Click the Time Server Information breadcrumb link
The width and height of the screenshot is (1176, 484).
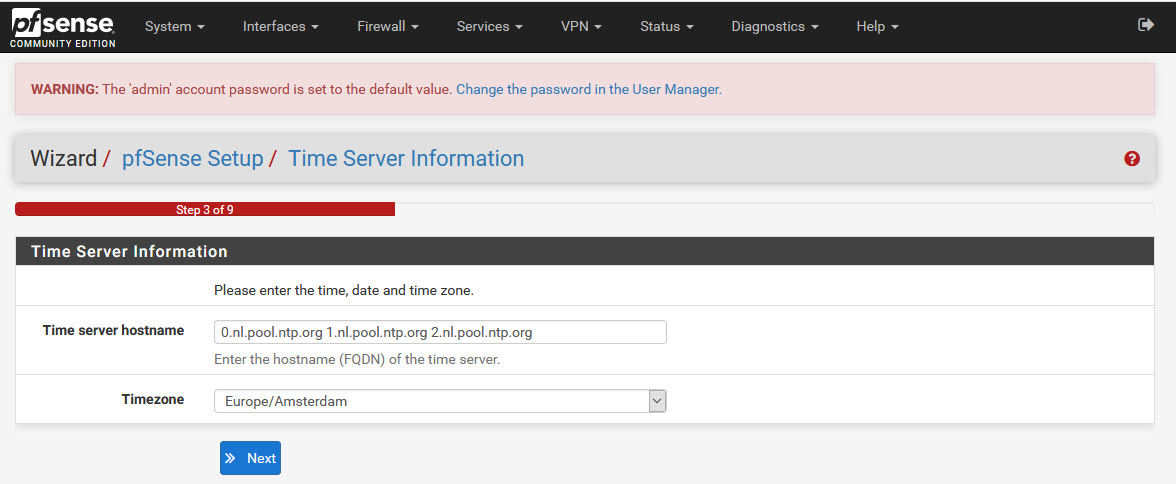click(406, 158)
